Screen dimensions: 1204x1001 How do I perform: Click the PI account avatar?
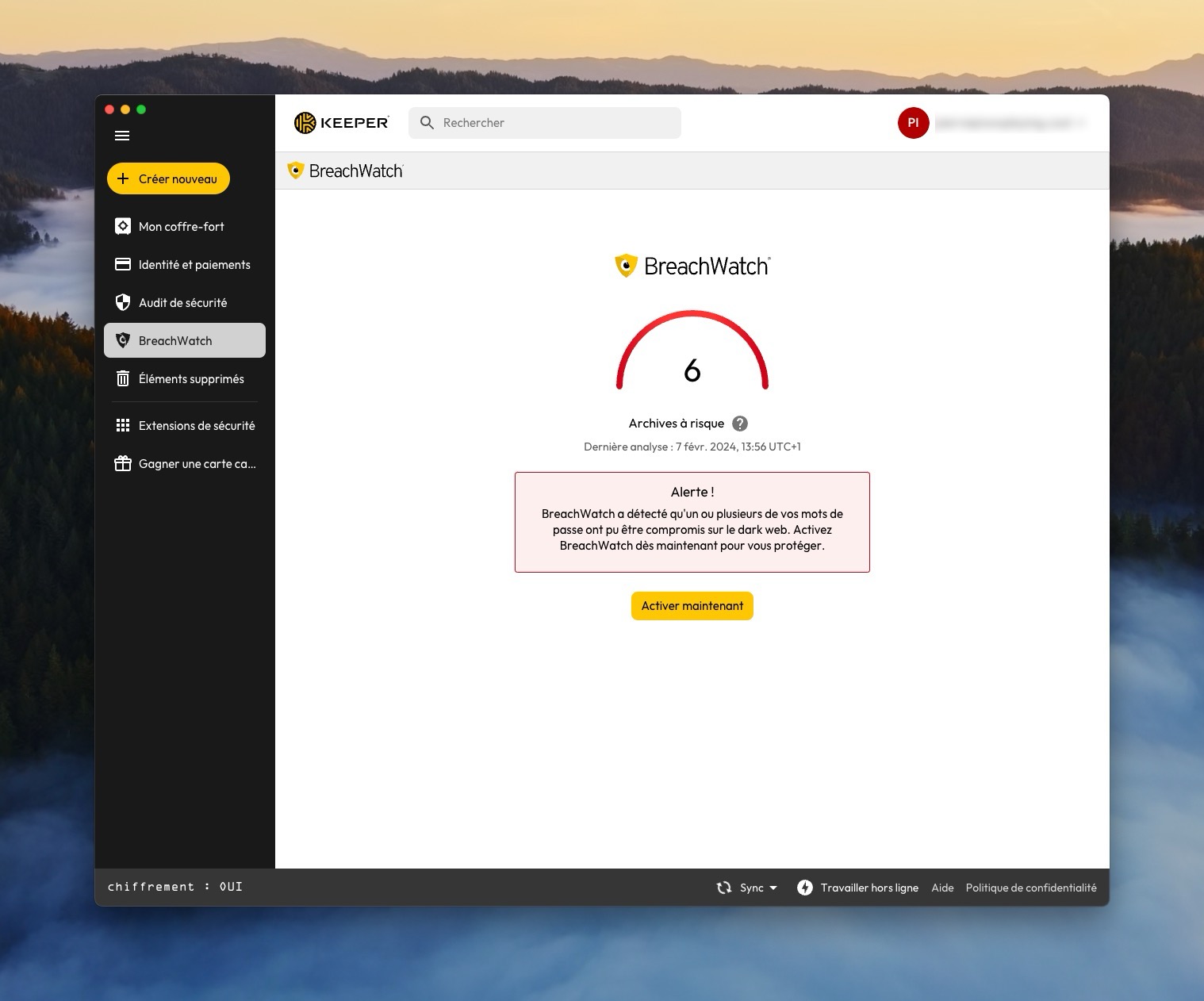click(x=913, y=123)
